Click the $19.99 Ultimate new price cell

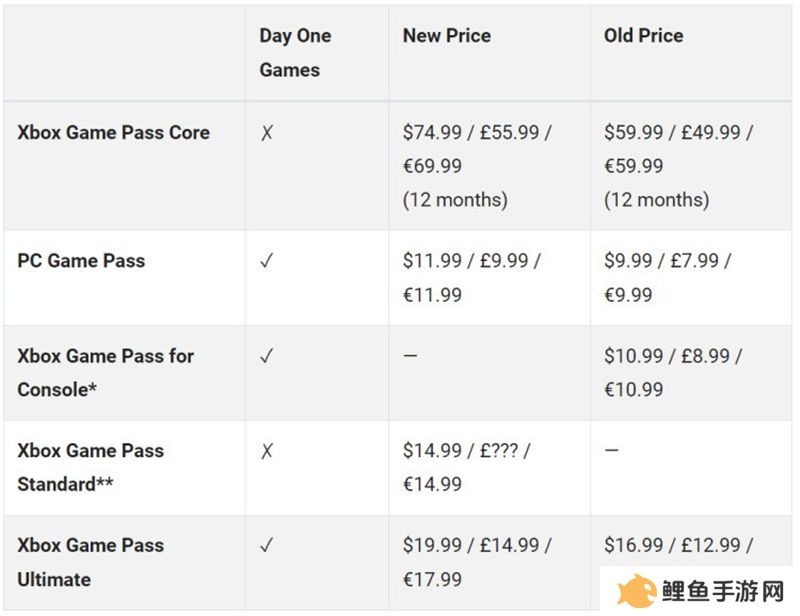(477, 562)
